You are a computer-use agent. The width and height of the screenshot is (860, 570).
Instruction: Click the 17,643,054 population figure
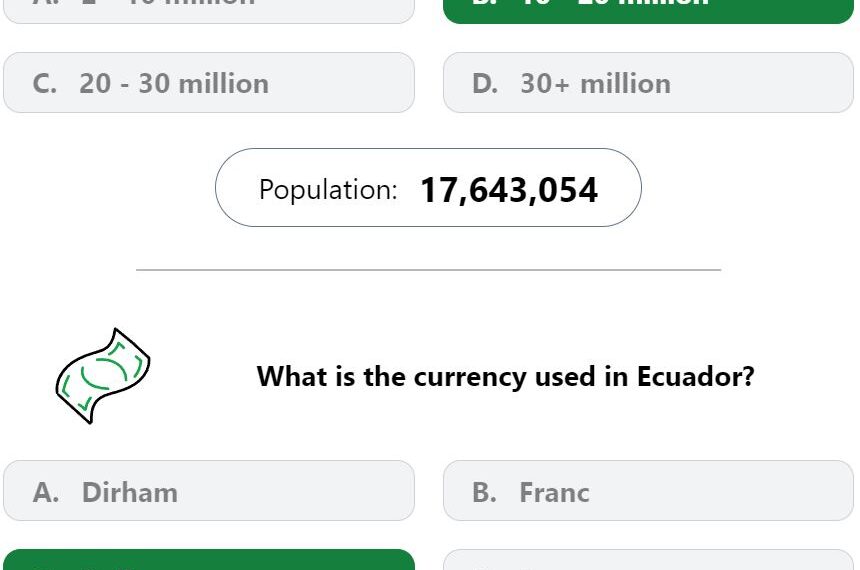509,190
